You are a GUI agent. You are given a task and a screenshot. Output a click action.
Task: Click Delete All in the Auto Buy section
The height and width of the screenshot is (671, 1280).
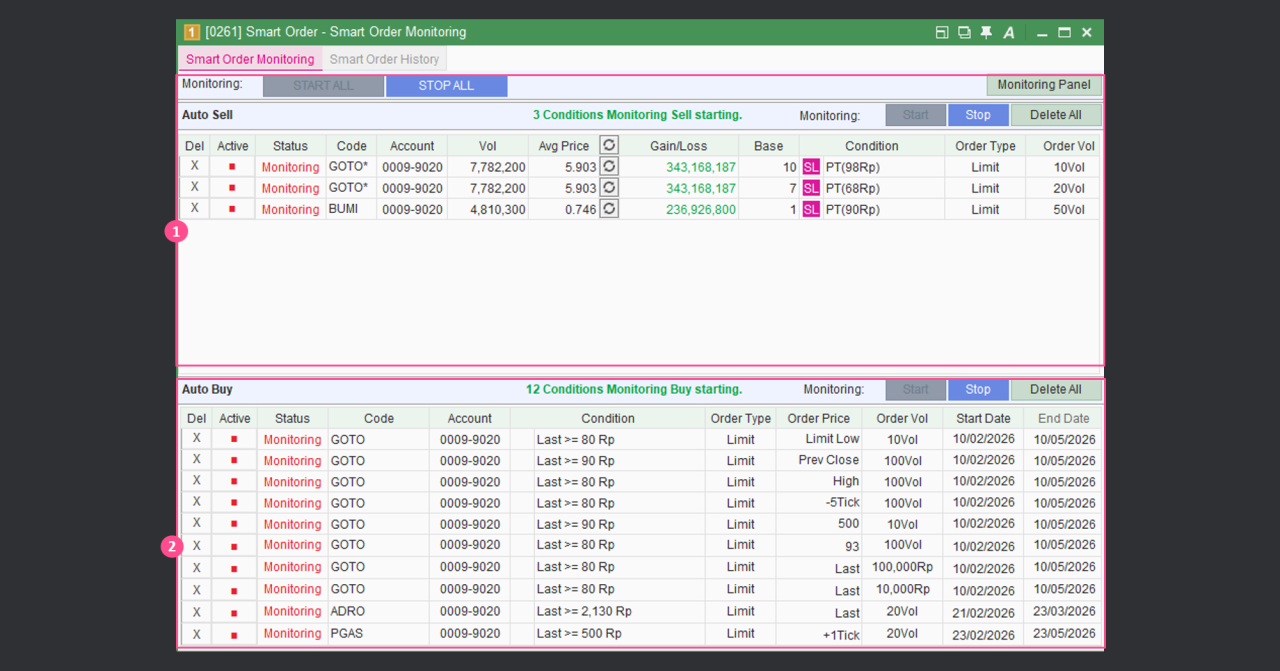(1055, 389)
